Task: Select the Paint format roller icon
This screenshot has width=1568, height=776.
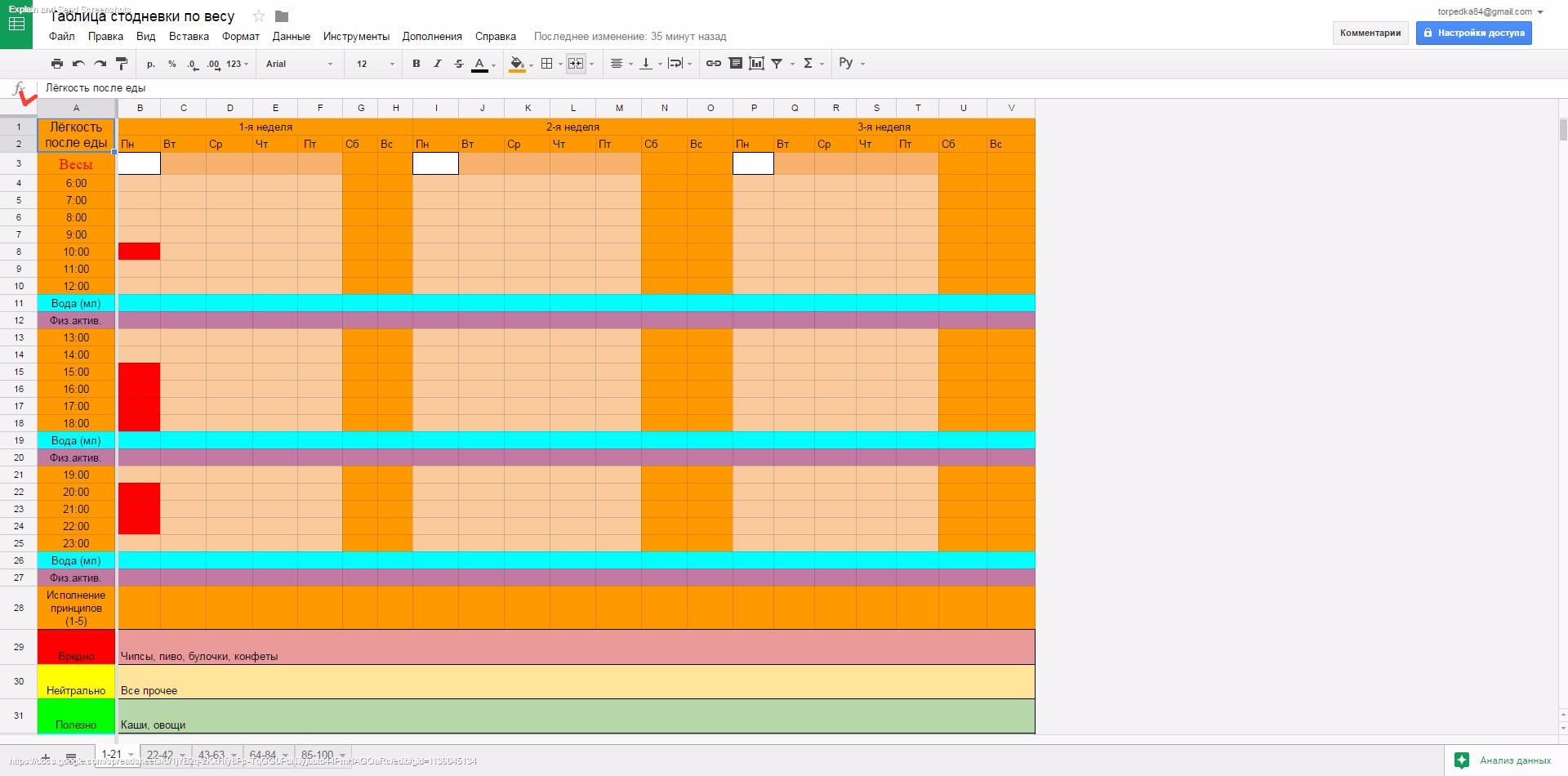Action: tap(122, 64)
